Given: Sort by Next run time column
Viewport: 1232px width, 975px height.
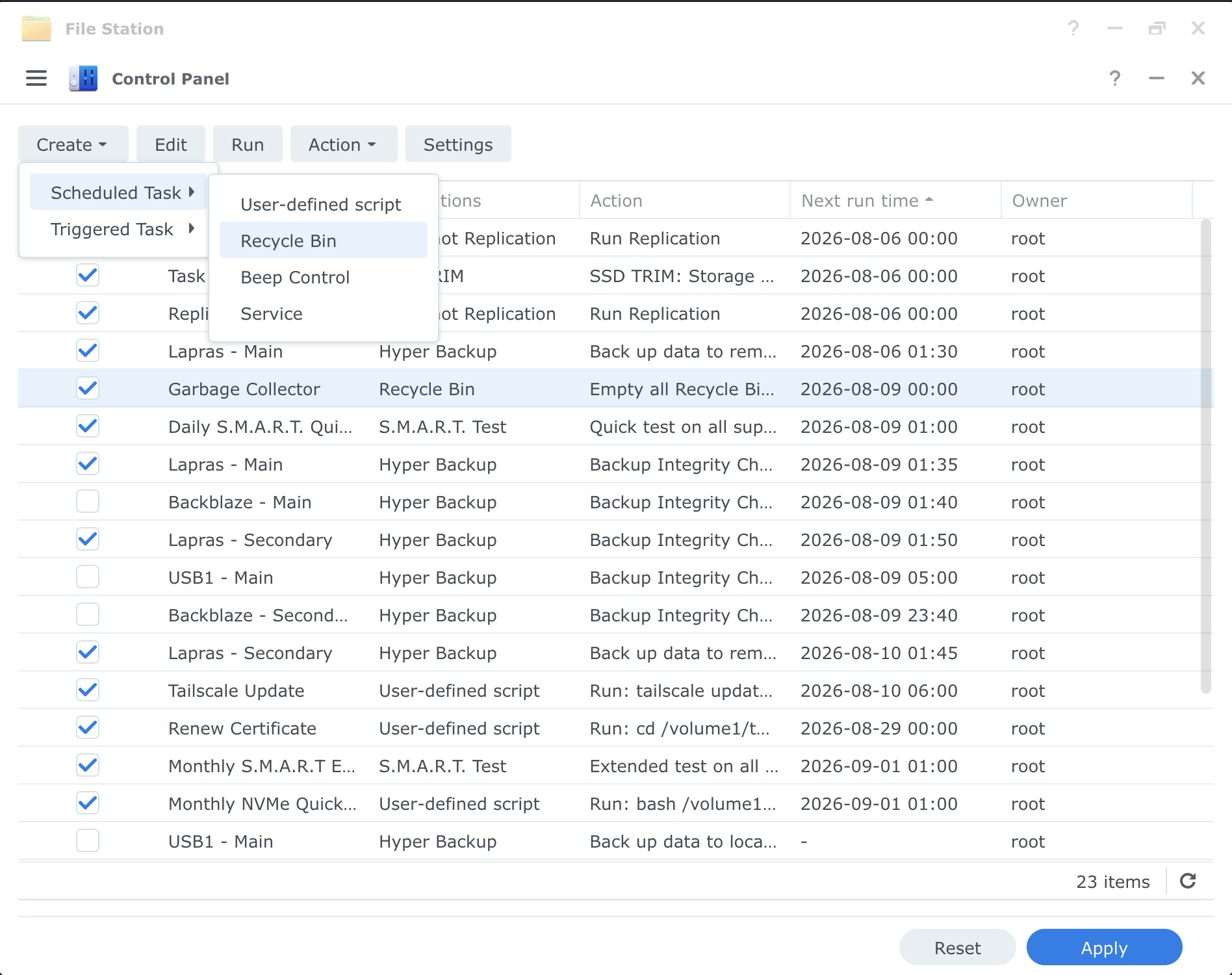Looking at the screenshot, I should (x=894, y=201).
